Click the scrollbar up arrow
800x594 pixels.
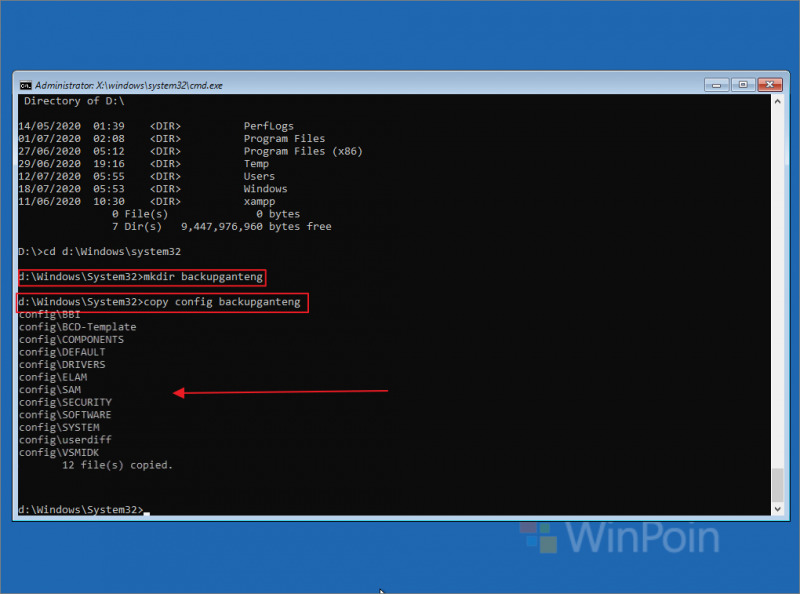(x=778, y=102)
